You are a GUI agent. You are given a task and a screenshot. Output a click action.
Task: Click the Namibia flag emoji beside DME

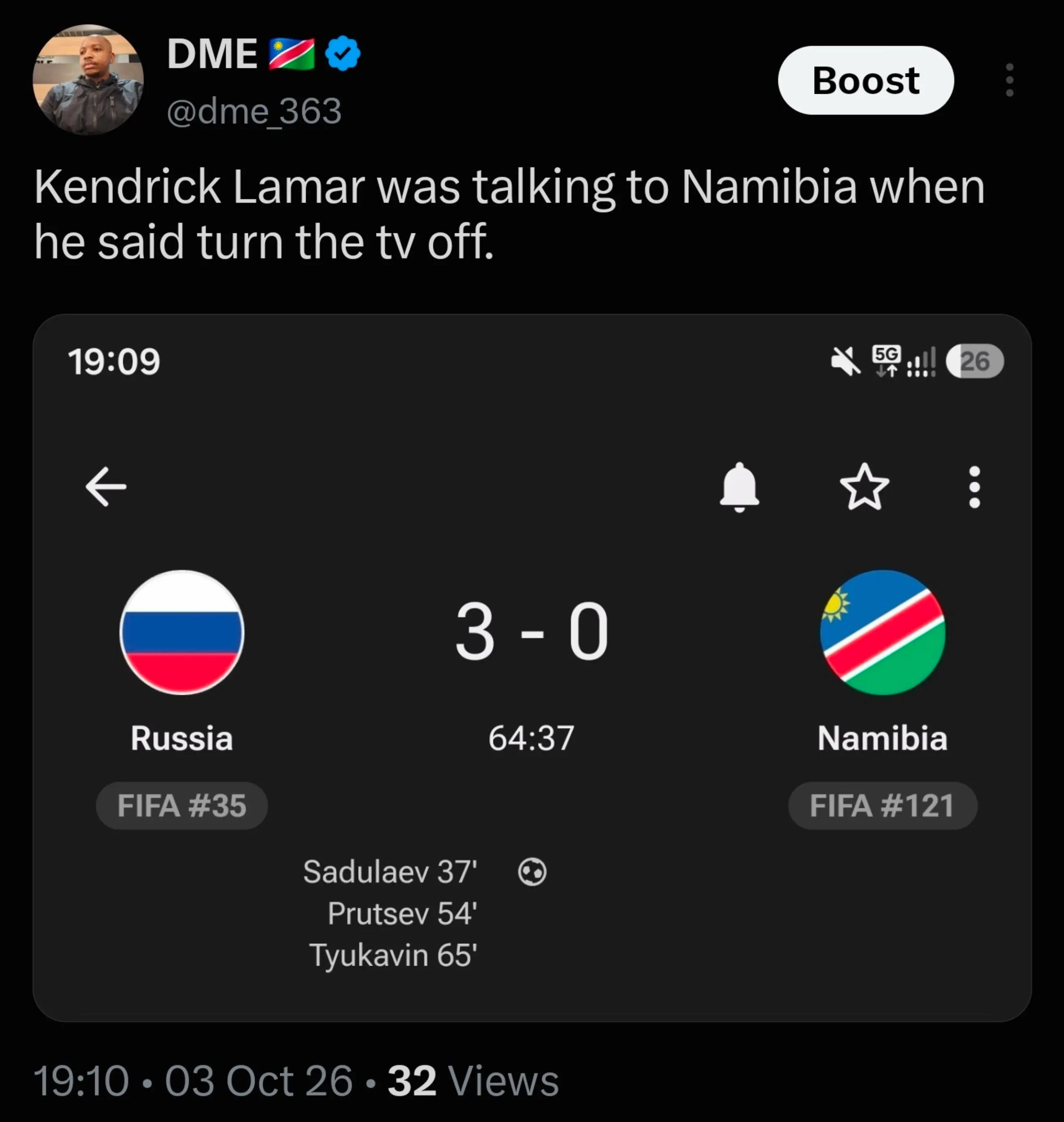[x=291, y=54]
